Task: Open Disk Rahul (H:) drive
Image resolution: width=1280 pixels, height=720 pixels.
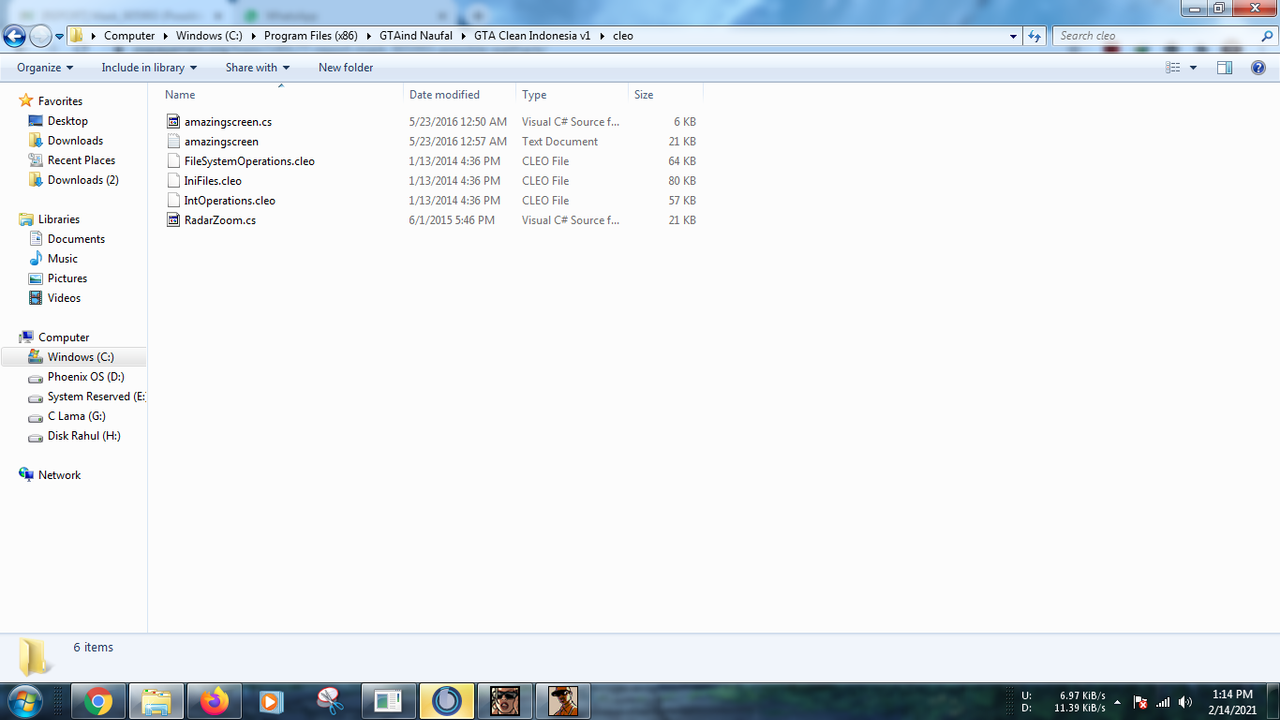Action: click(x=83, y=436)
